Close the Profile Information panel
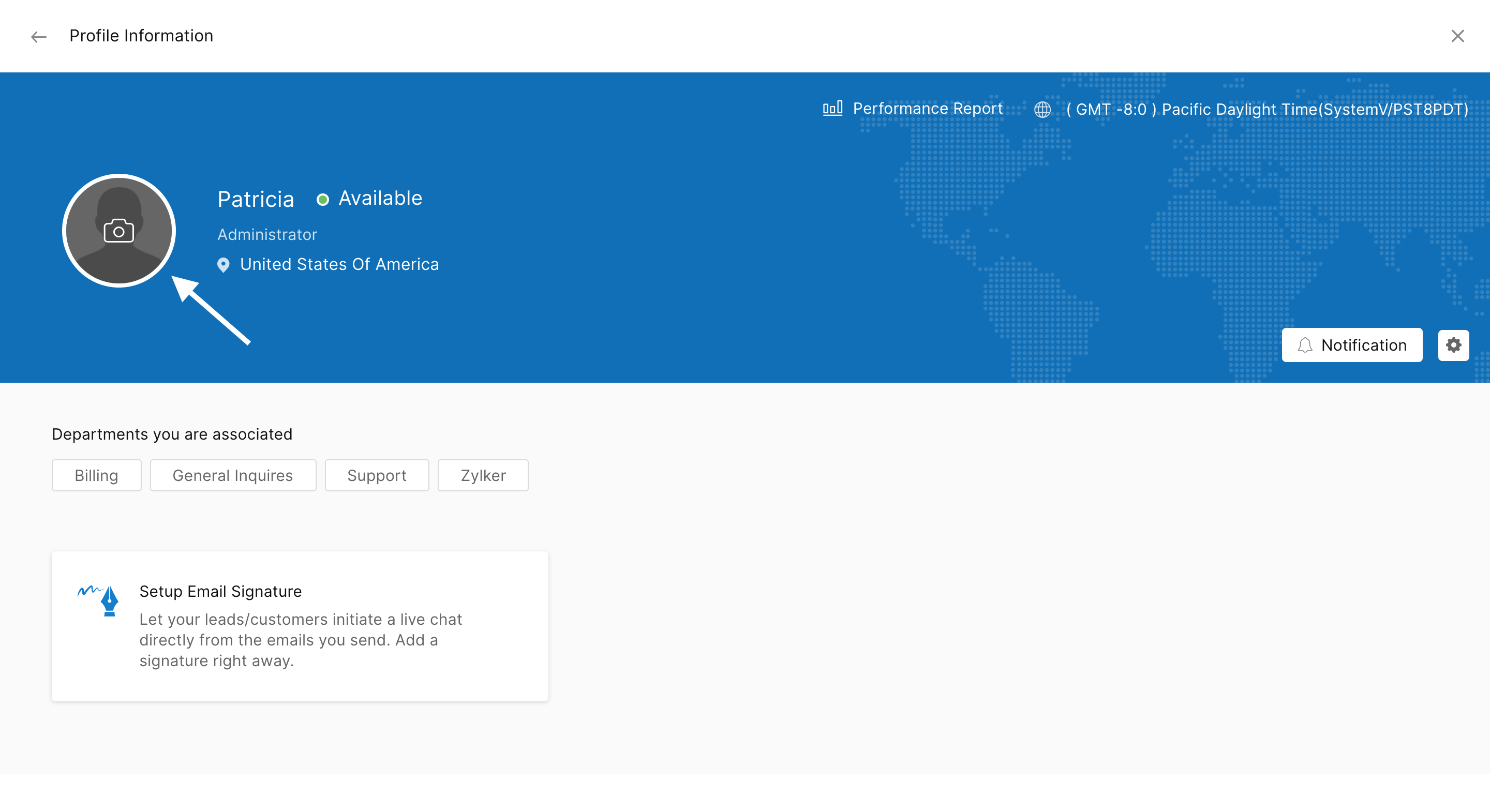This screenshot has width=1490, height=812. pyautogui.click(x=1457, y=36)
